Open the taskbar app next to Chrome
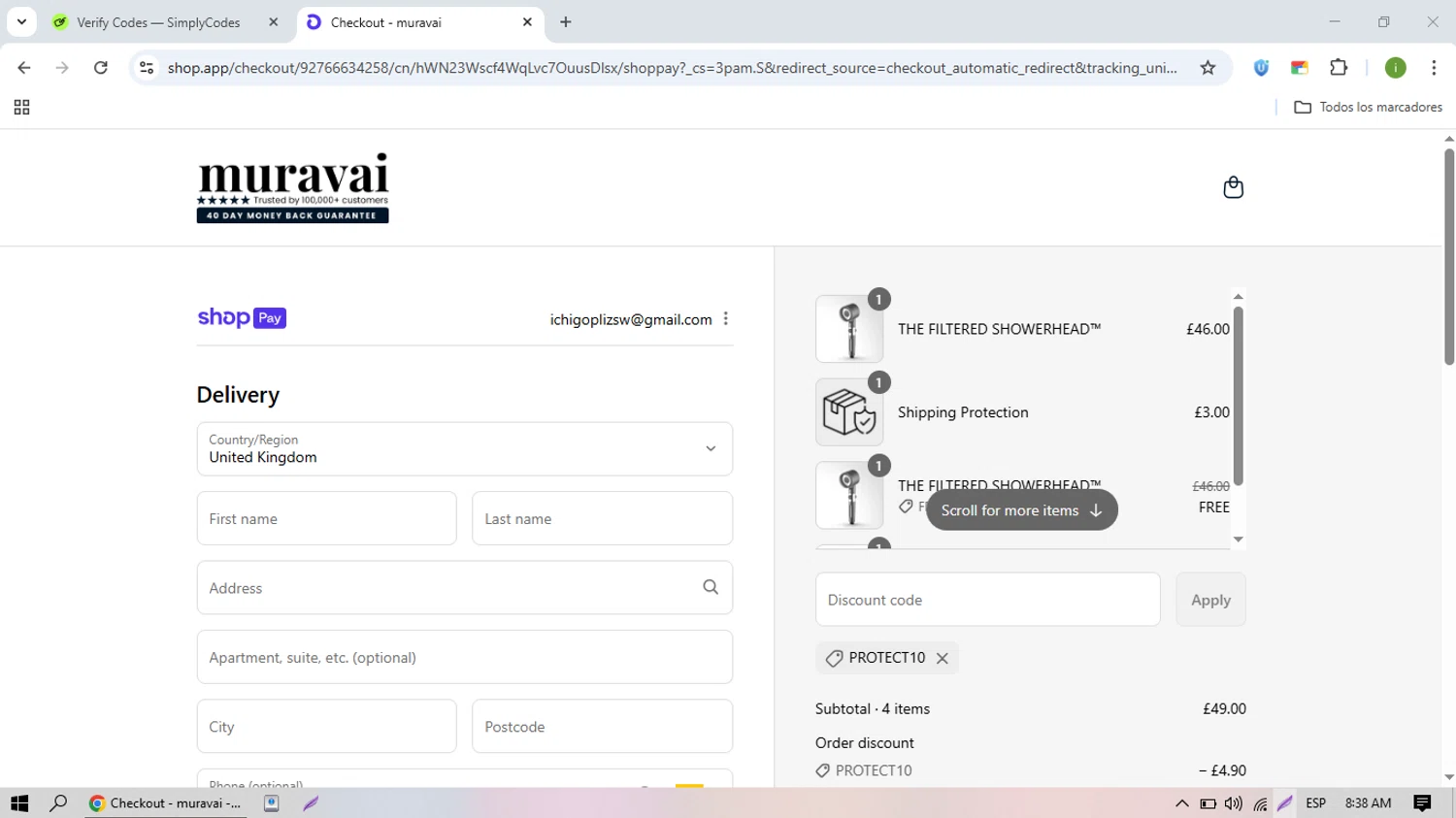The image size is (1456, 818). [x=272, y=803]
